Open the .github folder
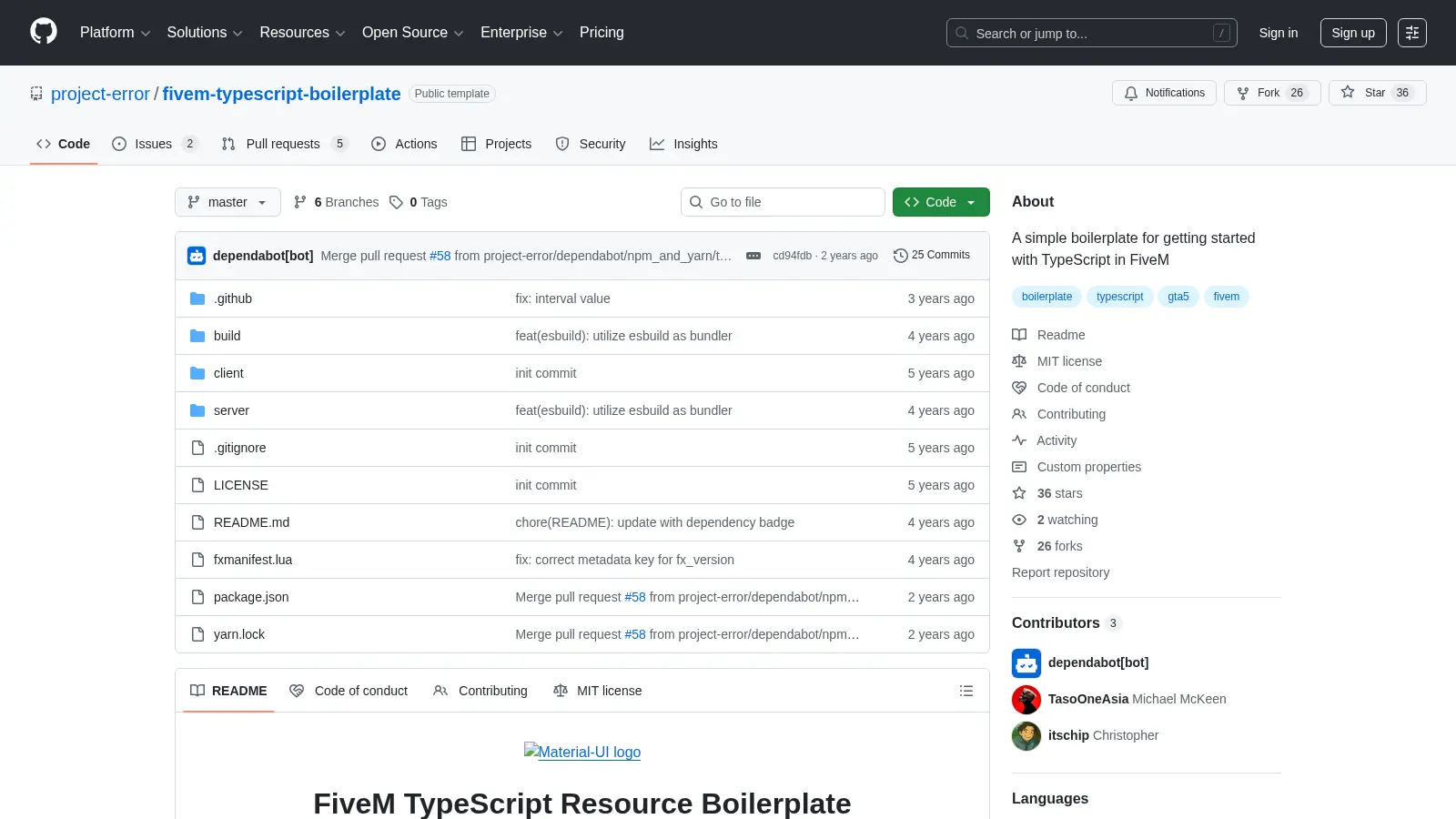The height and width of the screenshot is (819, 1456). (x=233, y=298)
